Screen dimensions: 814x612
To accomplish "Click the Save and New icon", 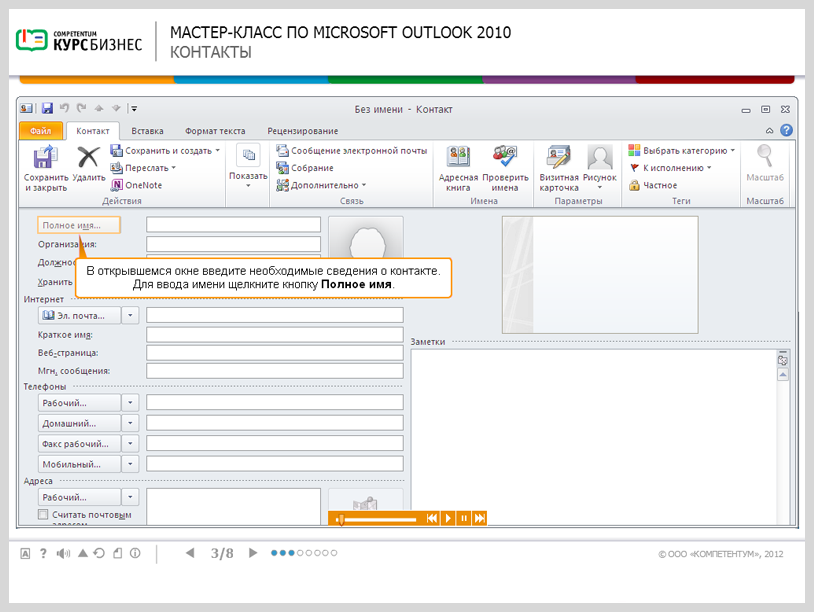I will pyautogui.click(x=116, y=151).
